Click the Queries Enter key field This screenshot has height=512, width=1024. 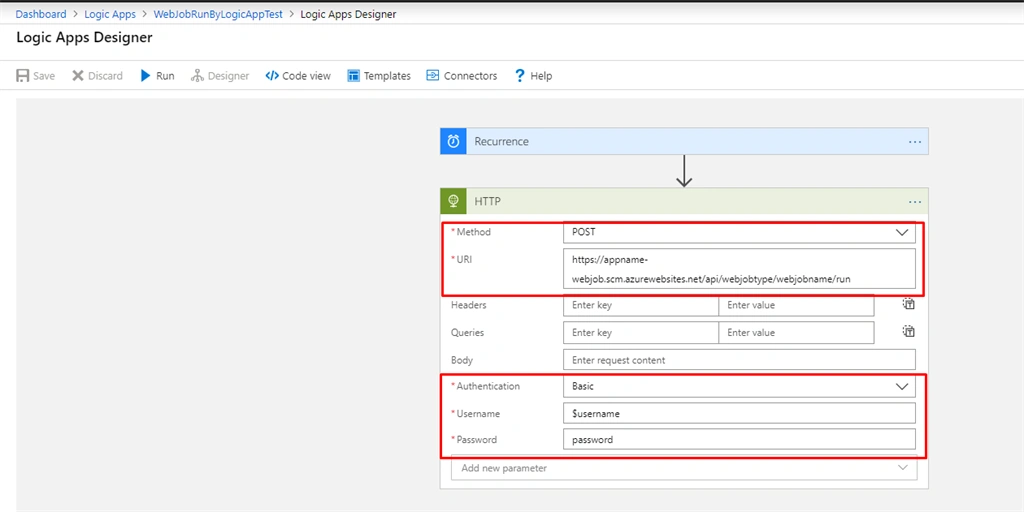coord(641,332)
